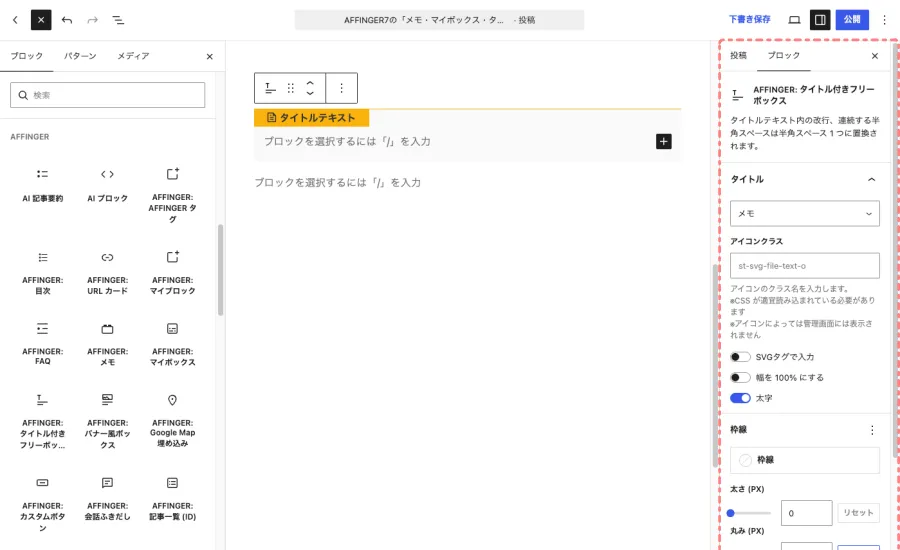Image resolution: width=900 pixels, height=550 pixels.
Task: Insert the Google Map 埋め込み block
Action: click(x=172, y=421)
